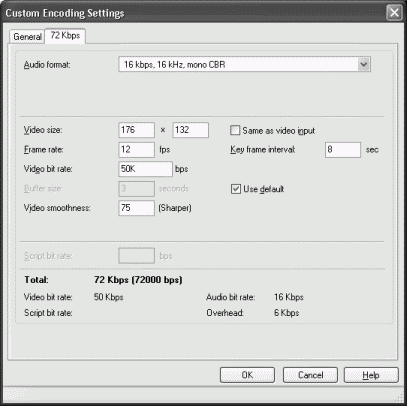
Task: Click the Key frame interval field
Action: tap(343, 150)
